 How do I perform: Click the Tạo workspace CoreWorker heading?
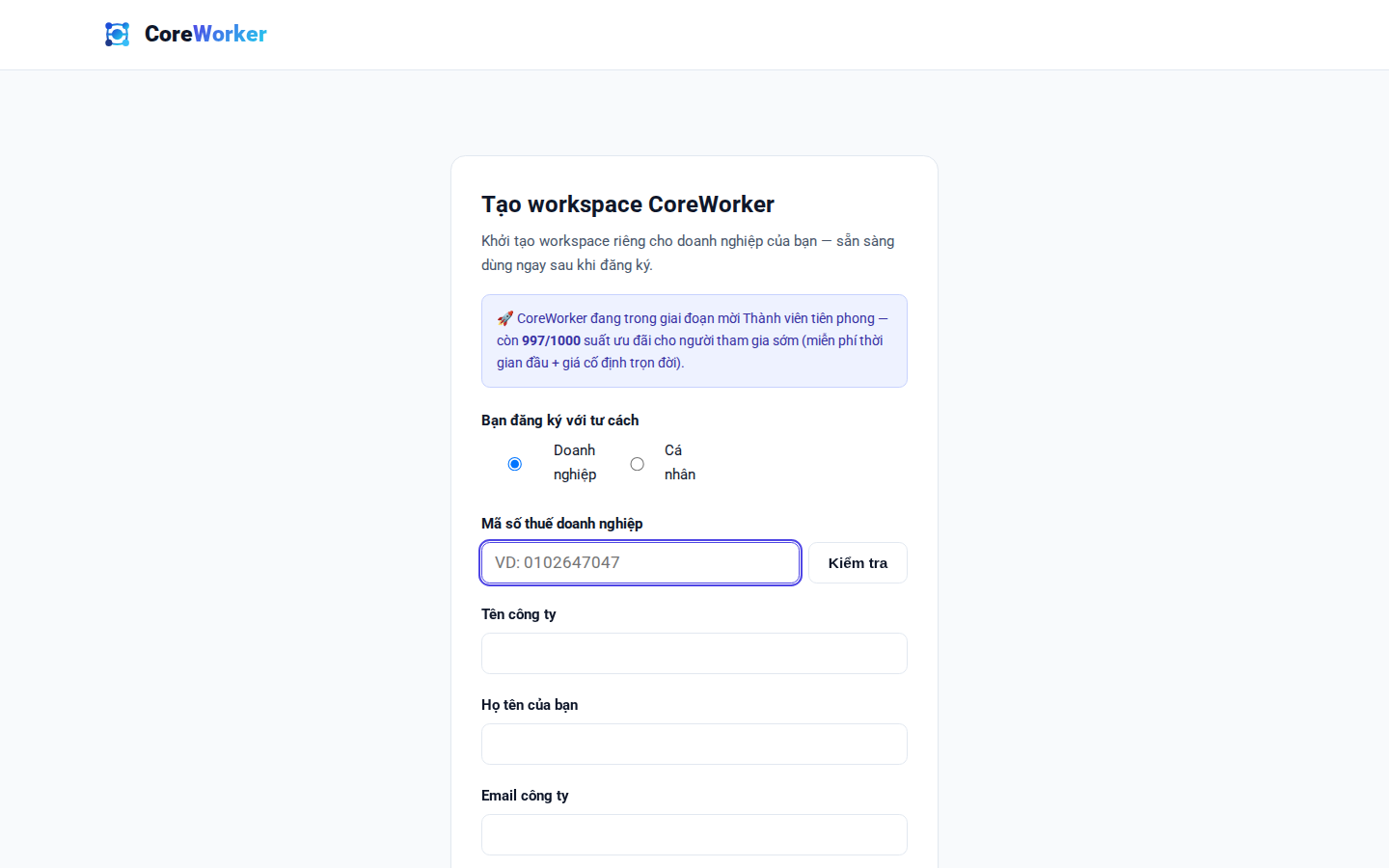628,204
